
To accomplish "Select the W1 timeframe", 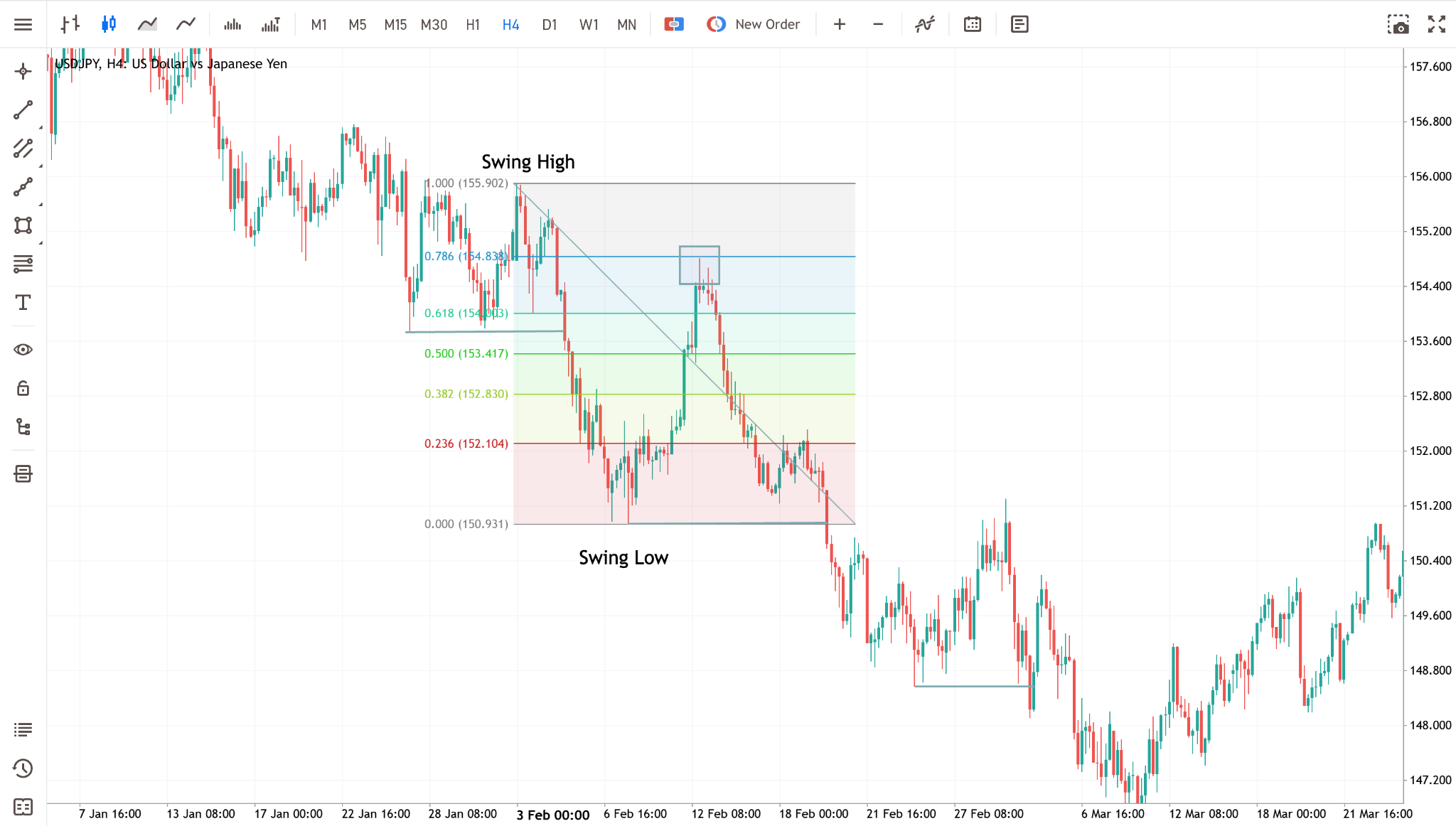I will [589, 25].
